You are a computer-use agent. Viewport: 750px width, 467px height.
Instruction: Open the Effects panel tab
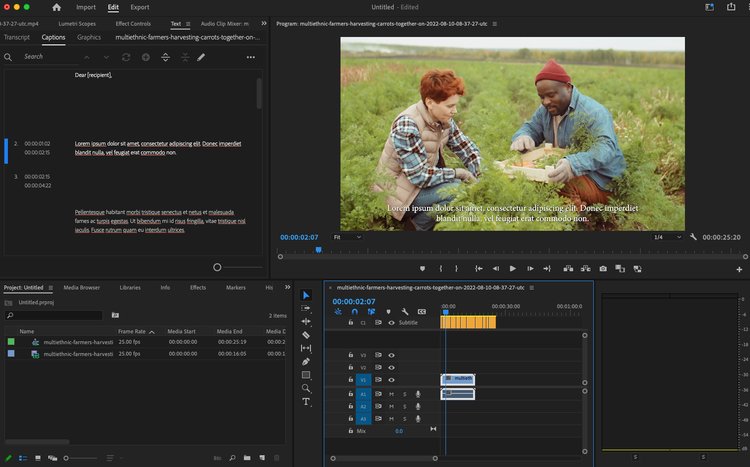pyautogui.click(x=198, y=287)
